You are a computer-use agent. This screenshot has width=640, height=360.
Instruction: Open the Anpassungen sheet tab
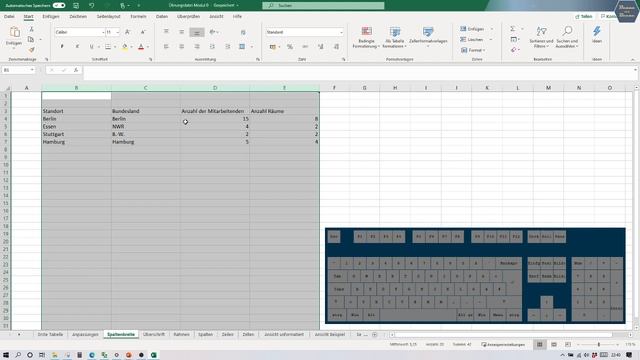85,334
